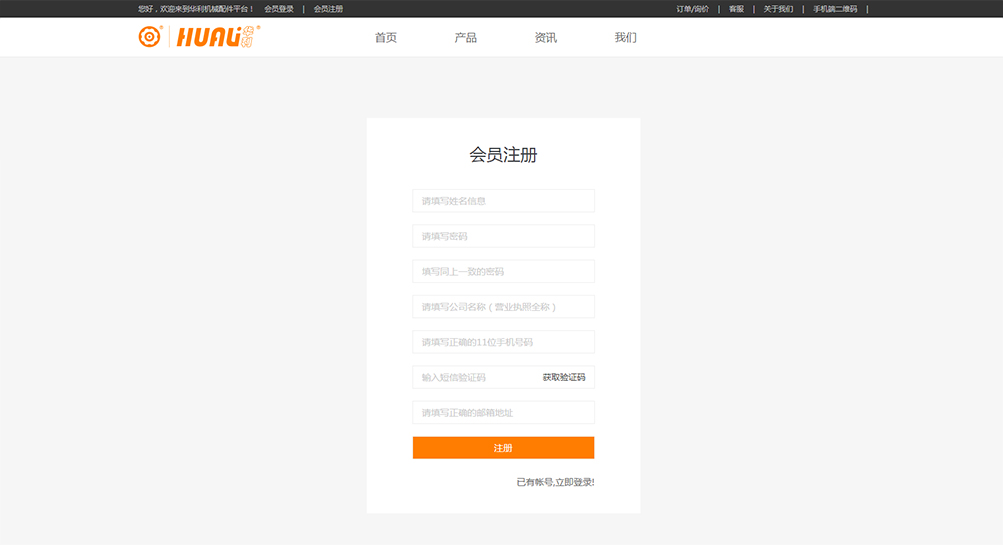Click the 关于我们 top bar link
This screenshot has height=545, width=1003.
(778, 9)
